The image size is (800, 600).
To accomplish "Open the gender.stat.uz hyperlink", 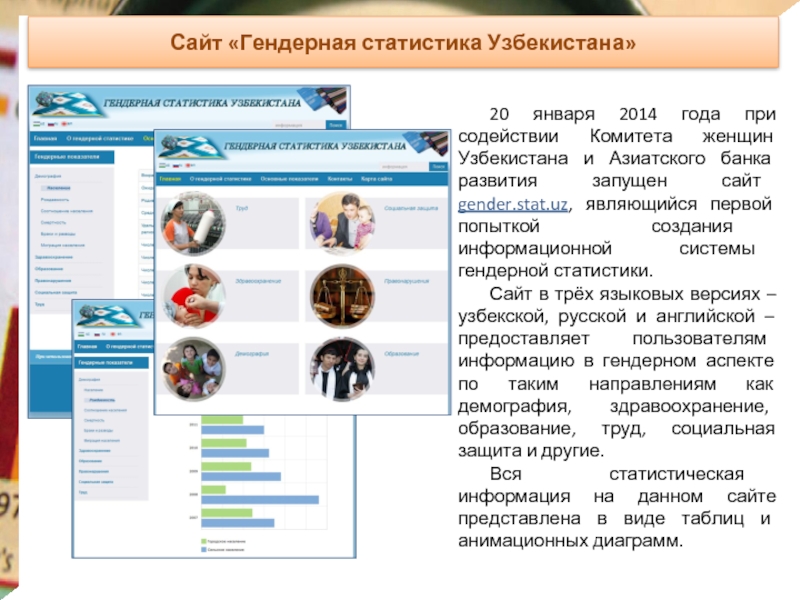I will (513, 205).
